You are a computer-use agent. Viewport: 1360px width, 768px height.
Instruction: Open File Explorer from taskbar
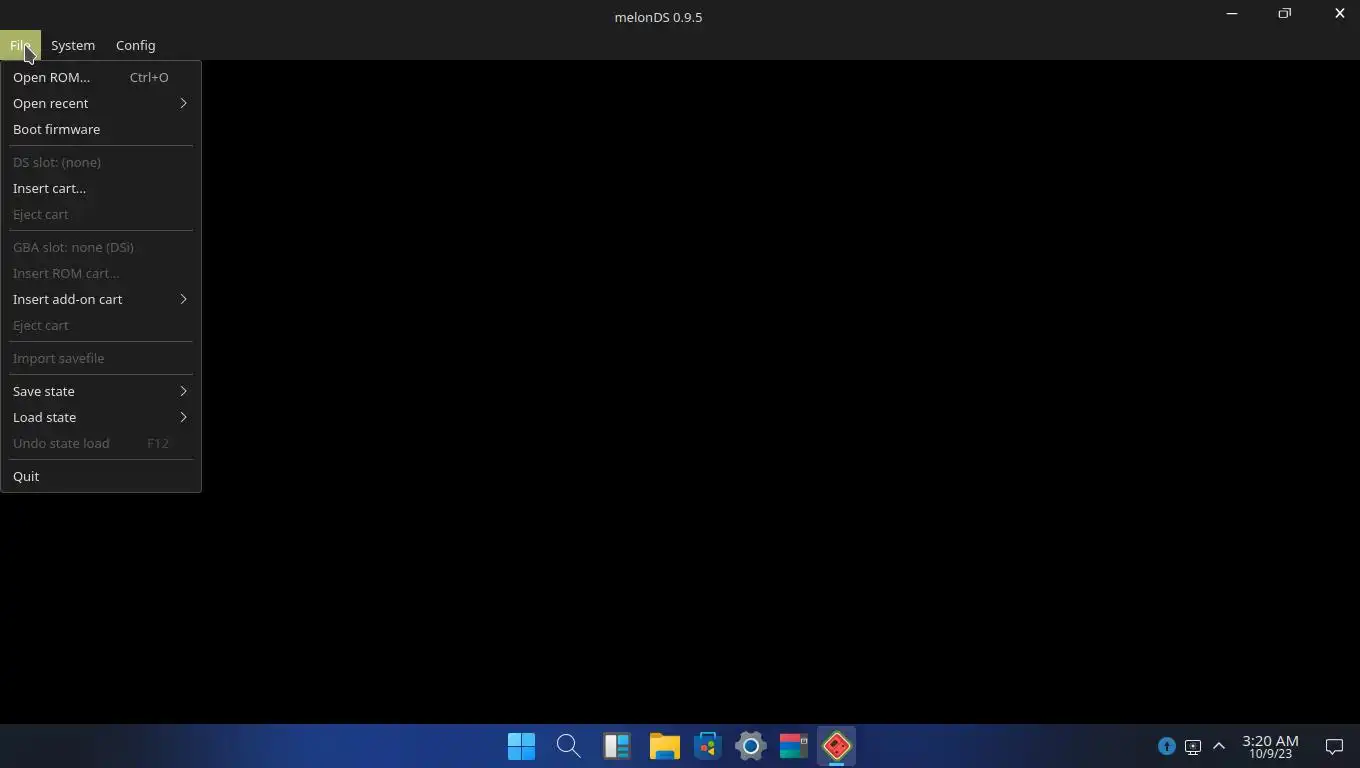pyautogui.click(x=664, y=746)
